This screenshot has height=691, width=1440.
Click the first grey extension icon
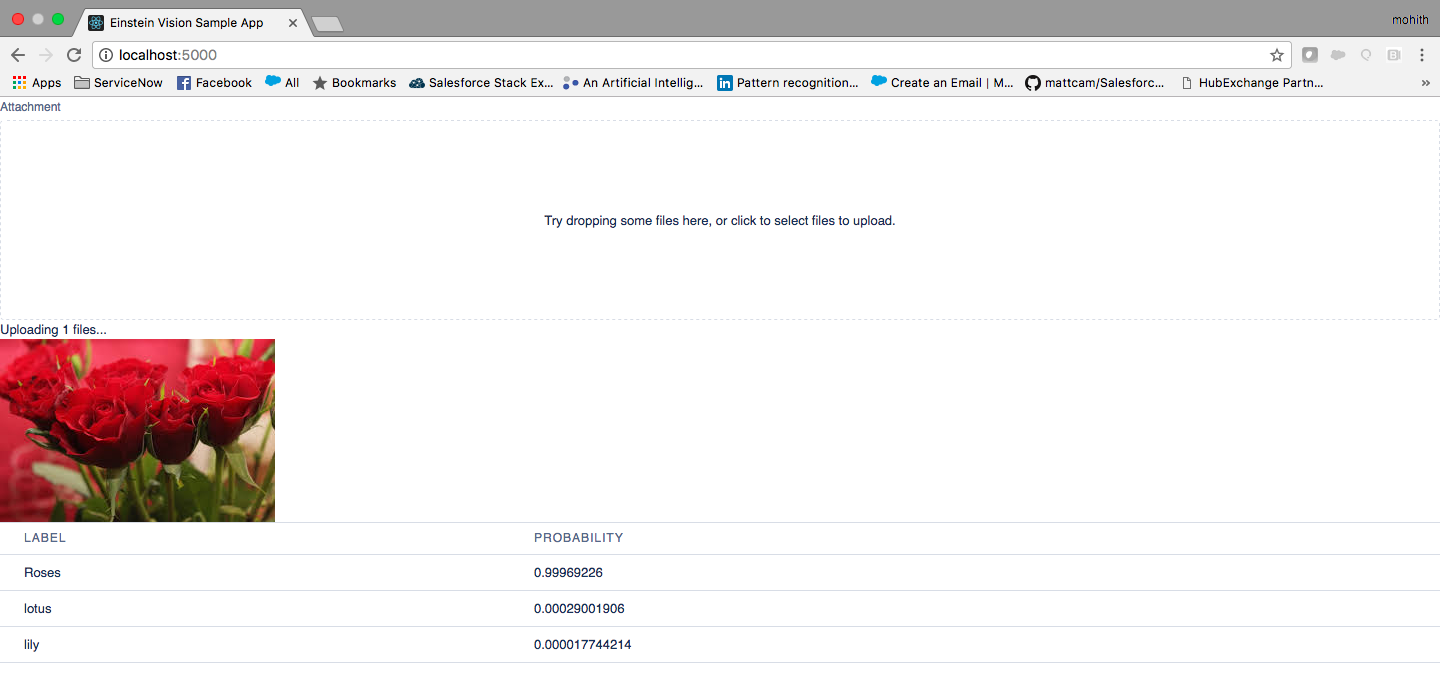click(x=1310, y=55)
